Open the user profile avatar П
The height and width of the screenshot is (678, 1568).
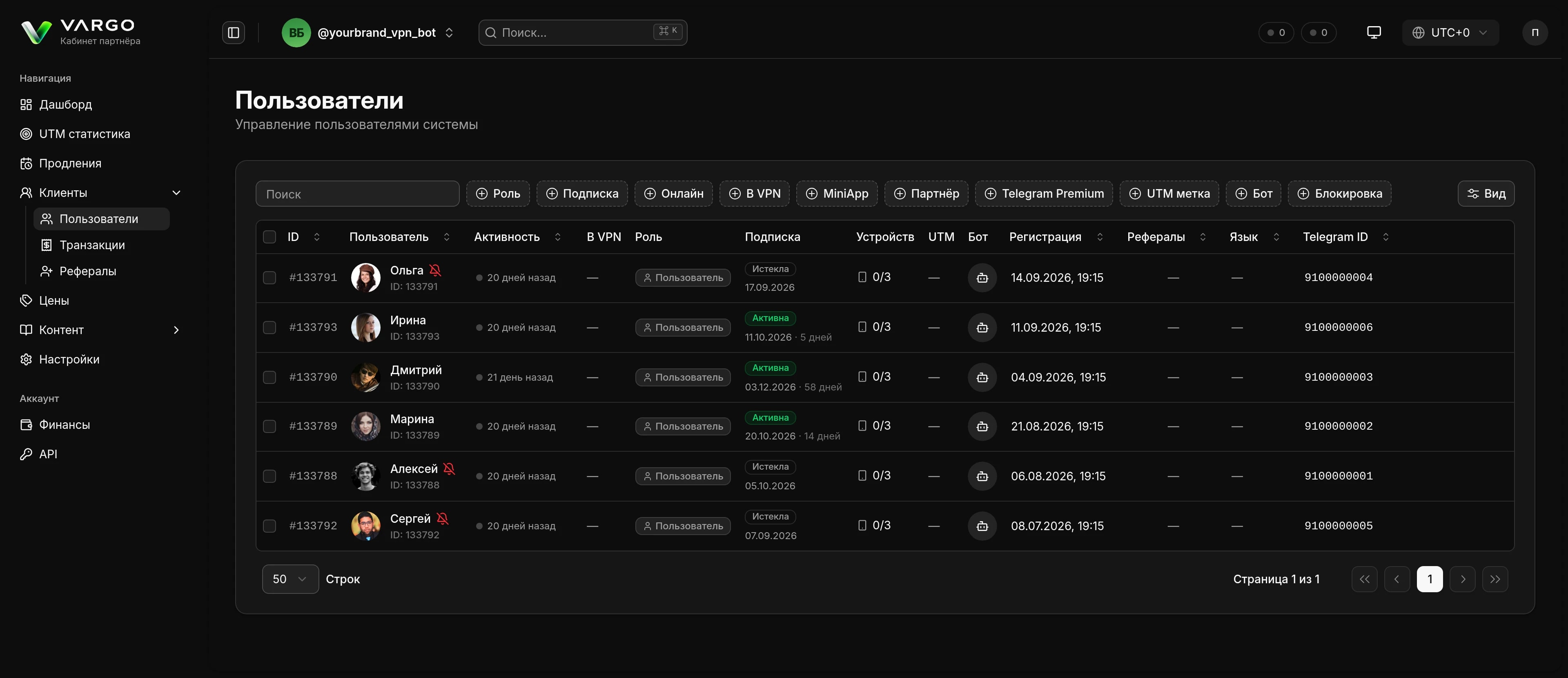1535,32
